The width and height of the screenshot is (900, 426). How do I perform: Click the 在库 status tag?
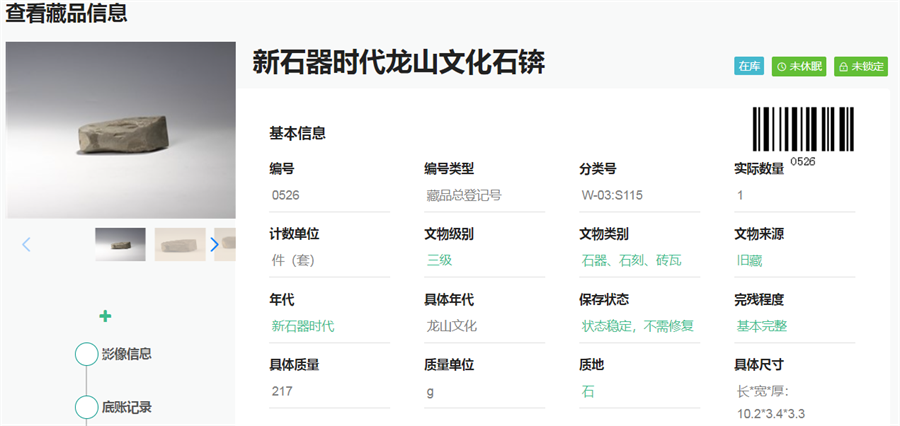pyautogui.click(x=749, y=67)
